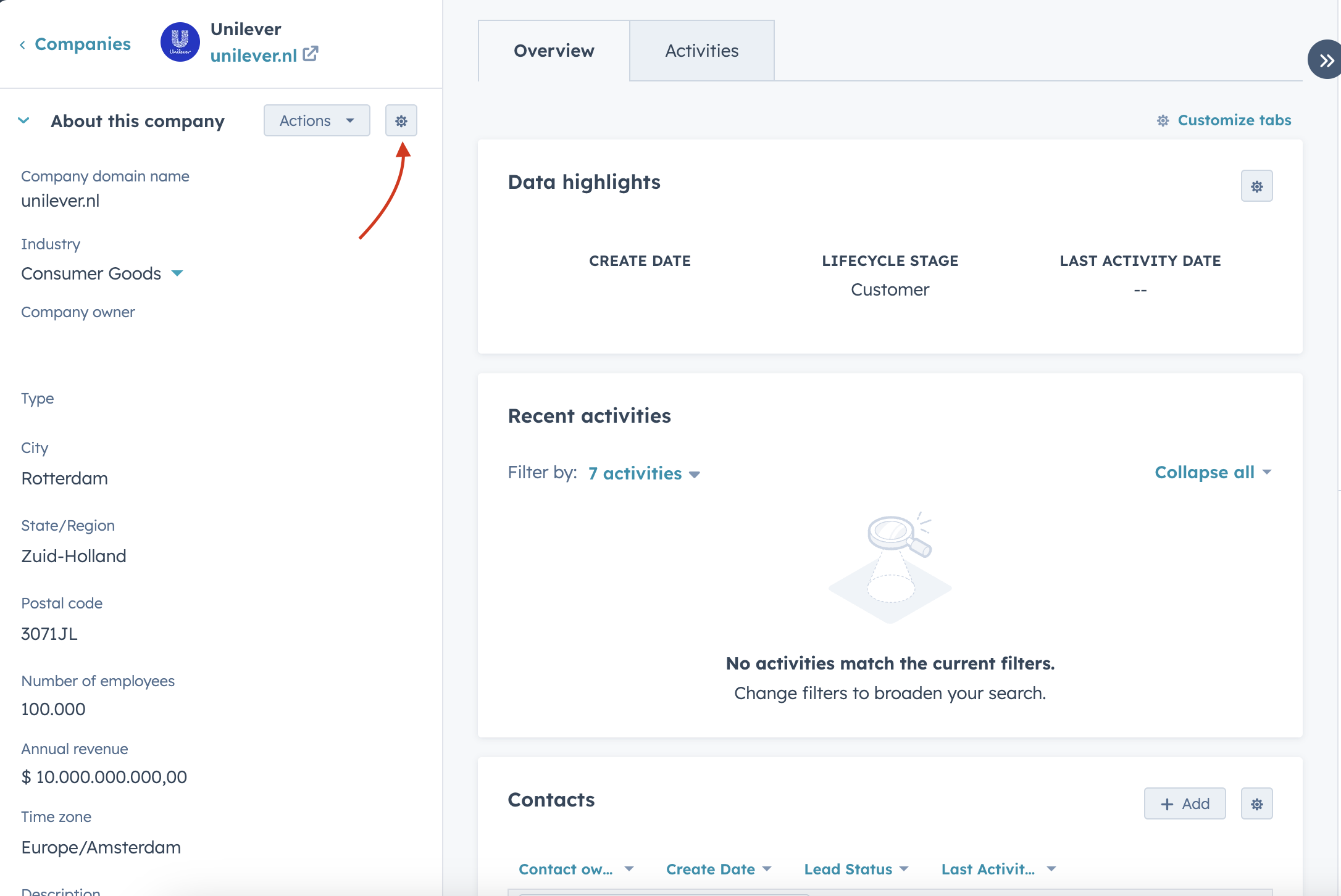Click the gear icon beside Customize tabs
The image size is (1341, 896).
(x=1163, y=121)
